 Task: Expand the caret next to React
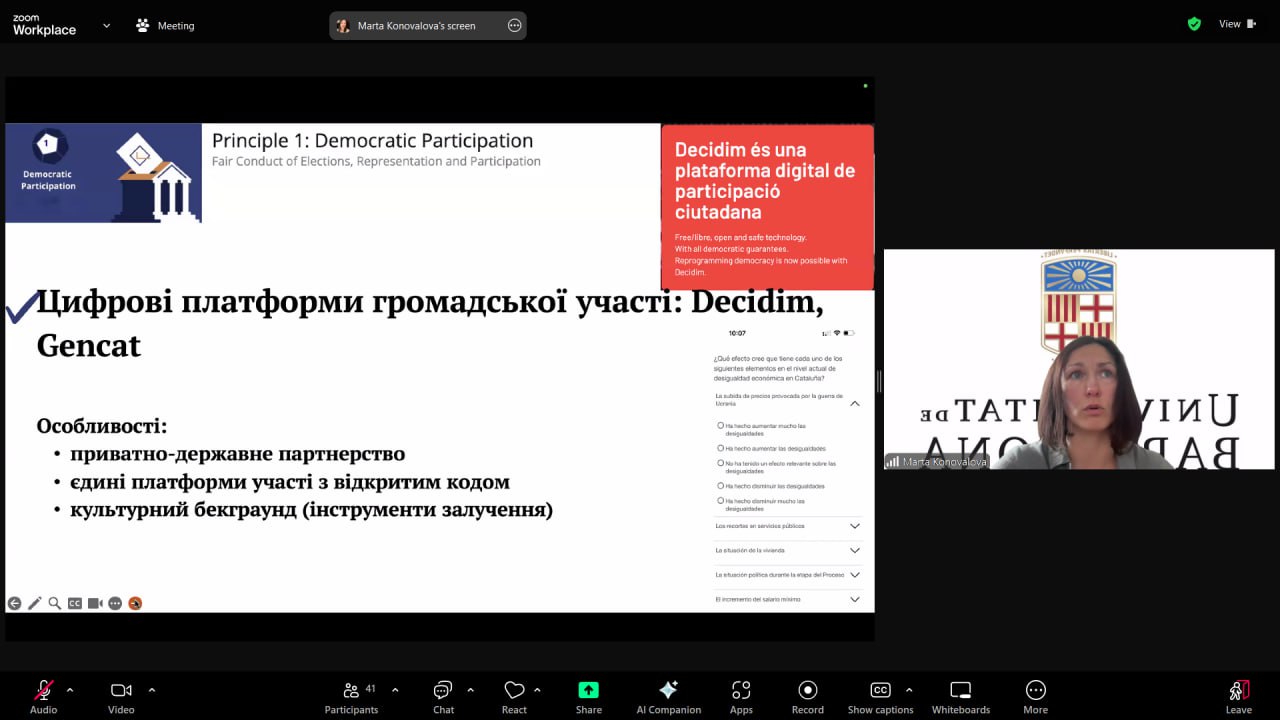(x=537, y=690)
